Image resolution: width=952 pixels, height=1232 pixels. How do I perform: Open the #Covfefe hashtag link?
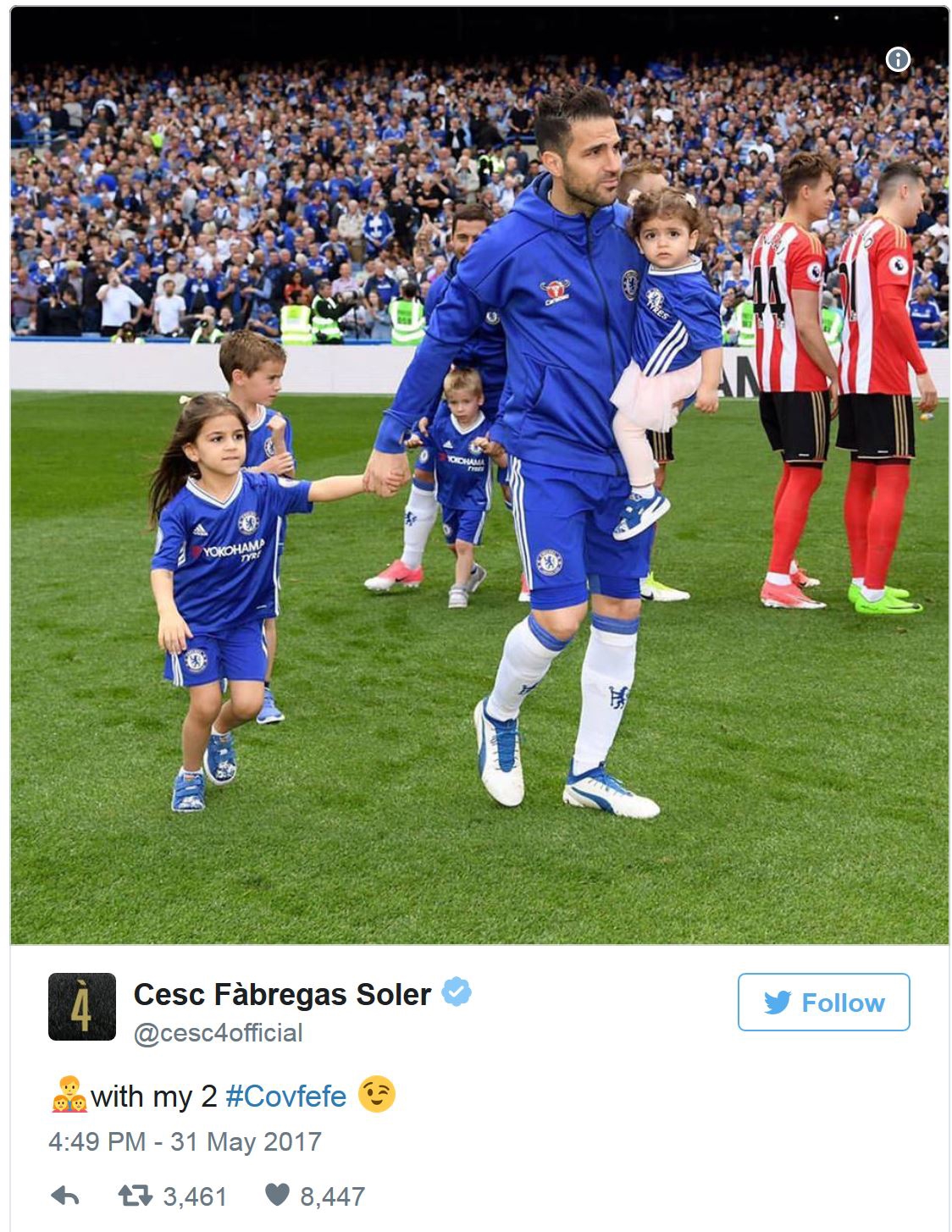286,1096
